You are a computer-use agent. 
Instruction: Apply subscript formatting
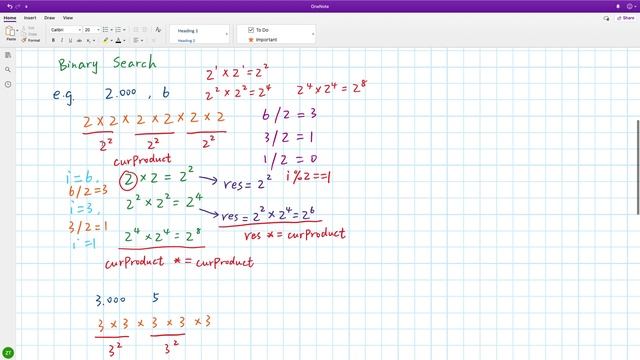point(88,40)
